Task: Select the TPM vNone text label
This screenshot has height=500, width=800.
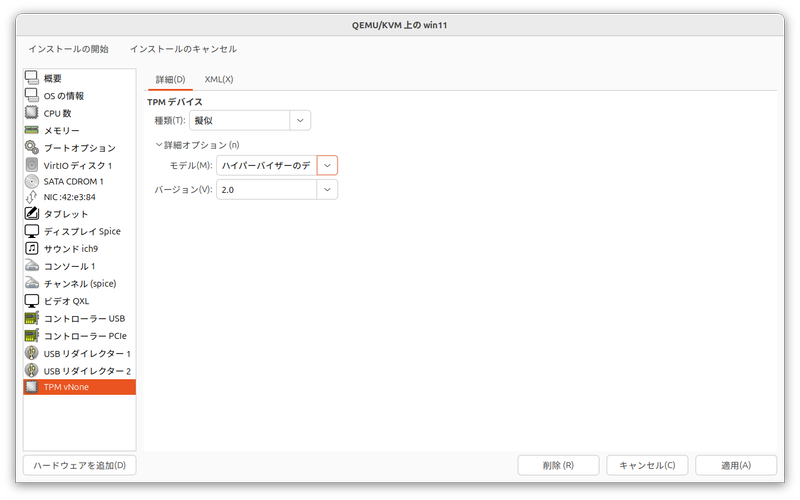Action: pos(66,387)
